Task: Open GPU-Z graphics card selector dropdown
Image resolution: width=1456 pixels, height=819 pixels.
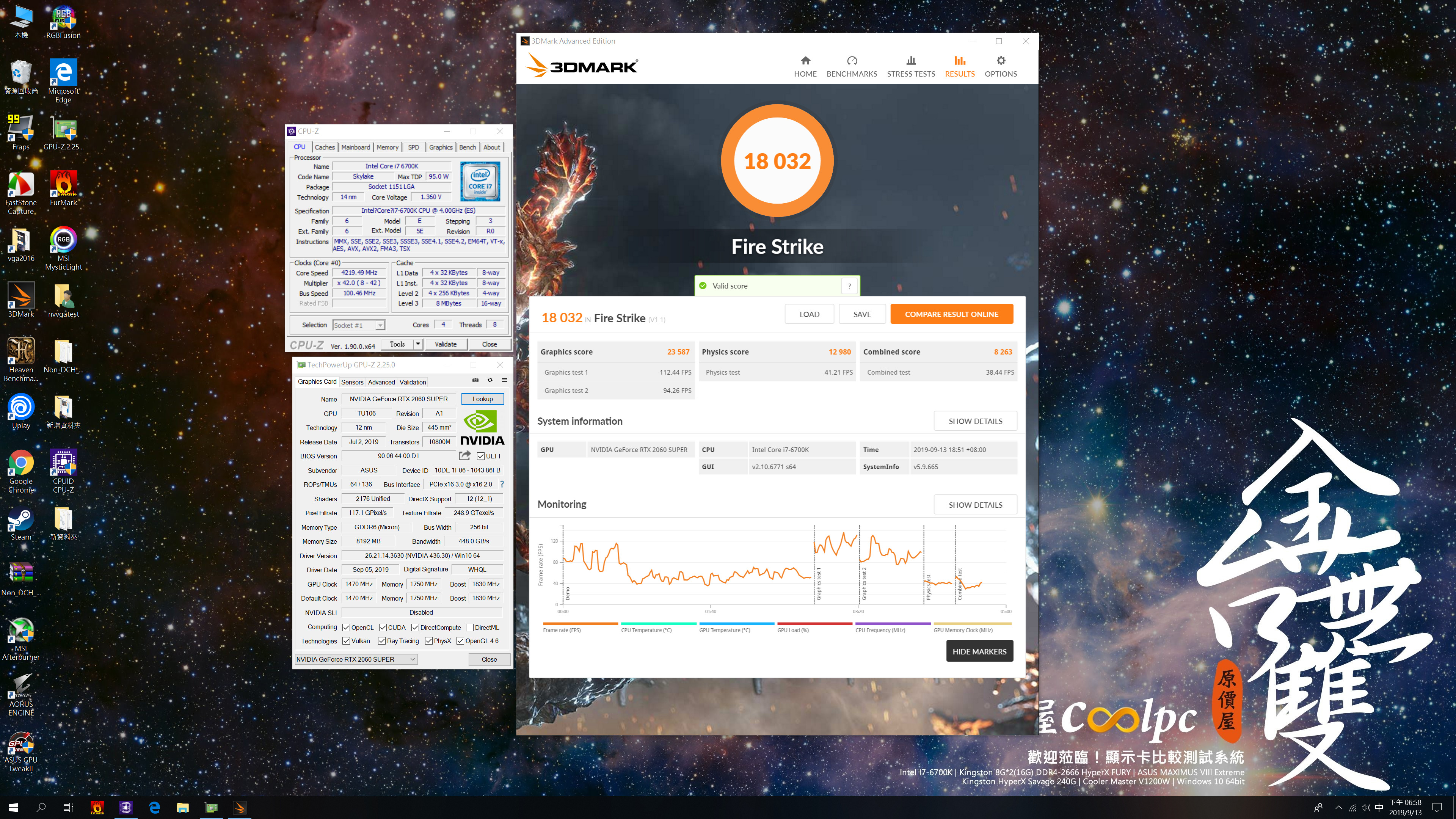Action: (x=356, y=660)
